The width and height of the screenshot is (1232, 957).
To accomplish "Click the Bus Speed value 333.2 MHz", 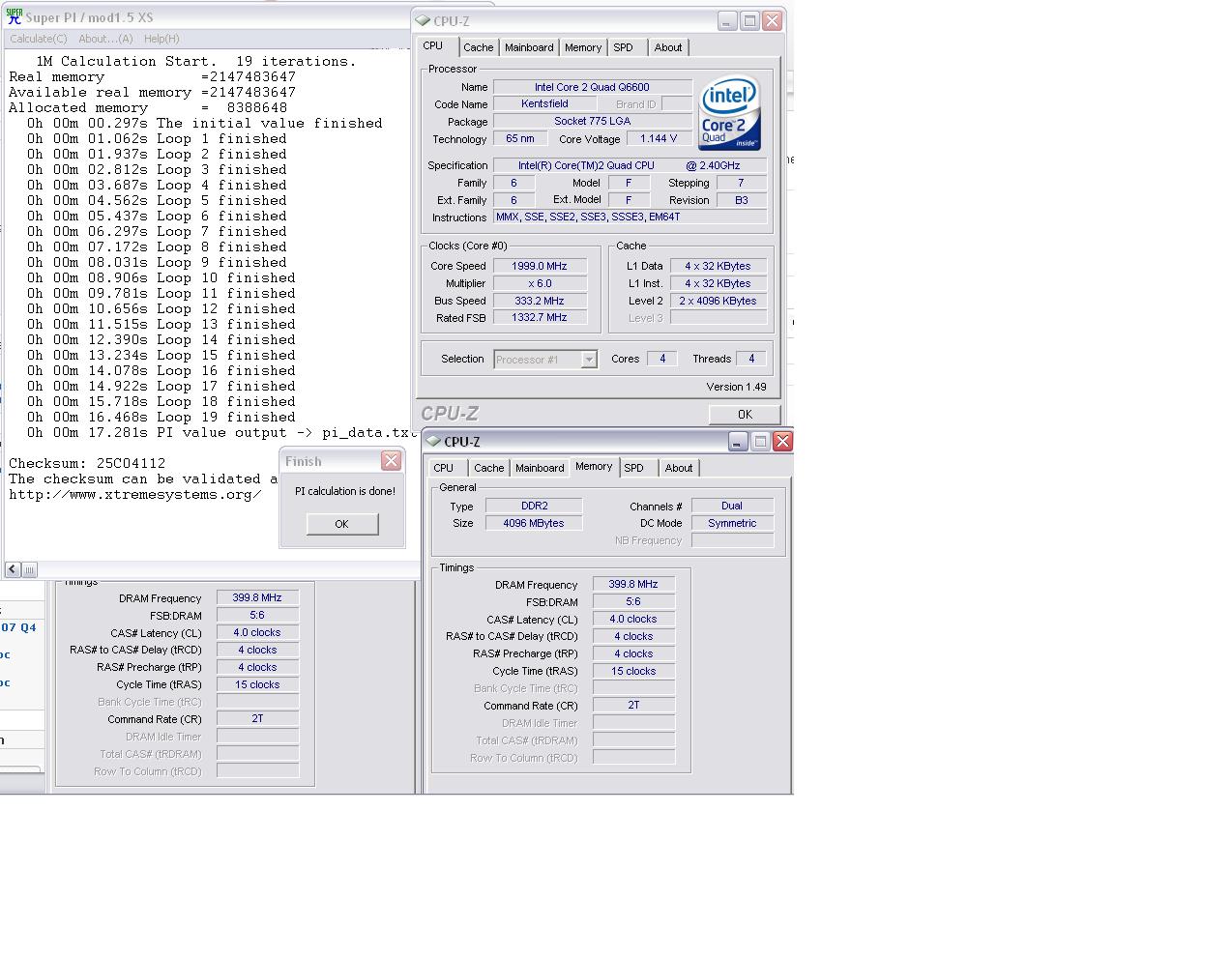I will [540, 301].
